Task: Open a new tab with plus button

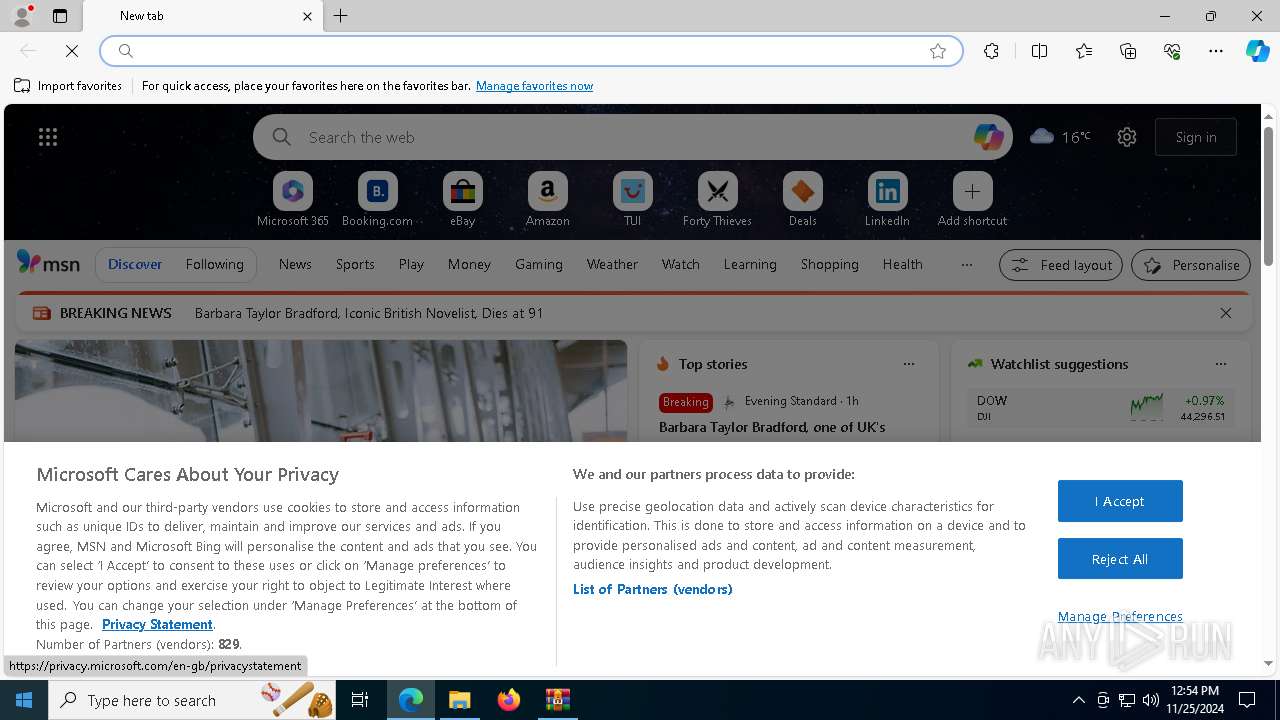Action: click(341, 16)
